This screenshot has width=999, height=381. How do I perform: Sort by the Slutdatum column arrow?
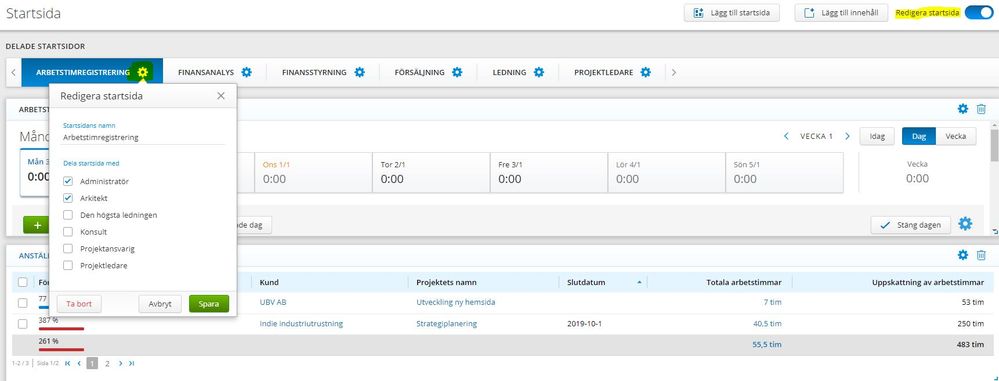click(639, 282)
